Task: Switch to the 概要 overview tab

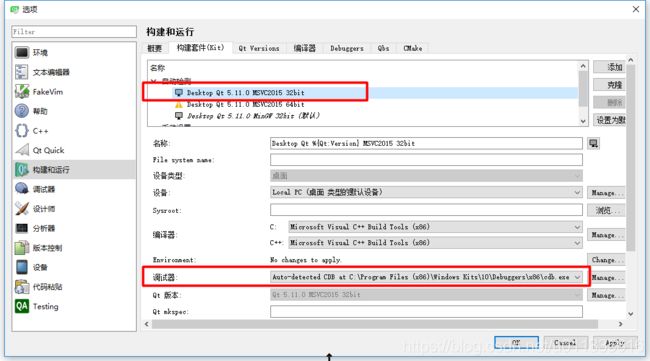Action: point(155,48)
